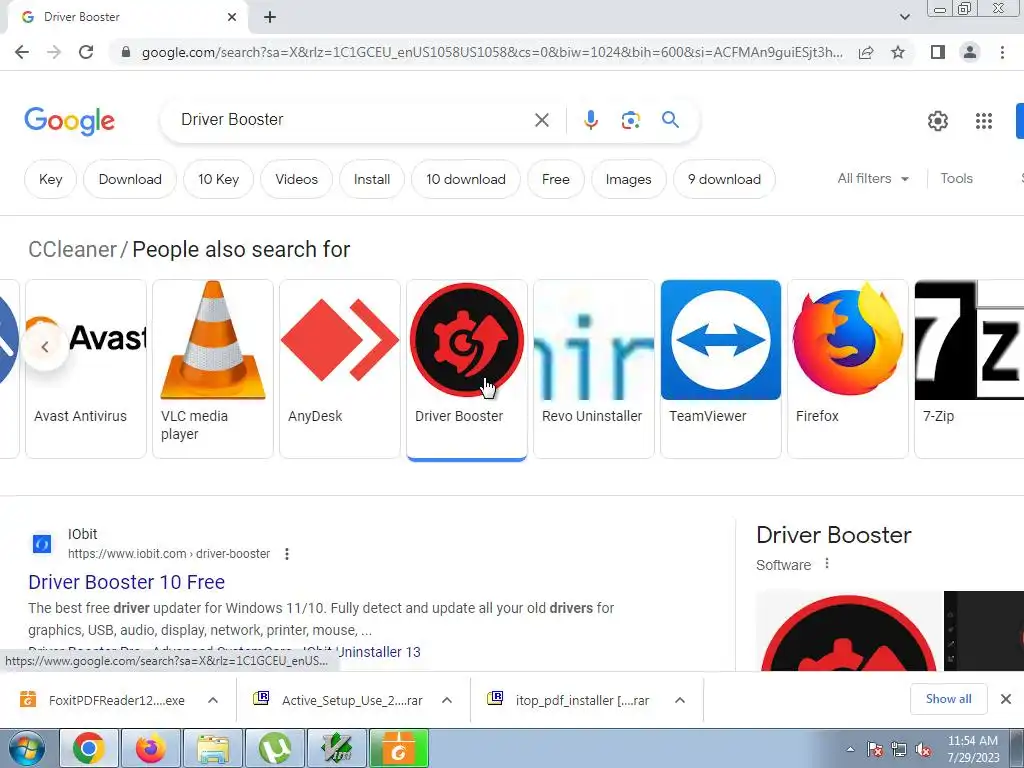
Task: Open the VLC media player card
Action: coord(213,369)
